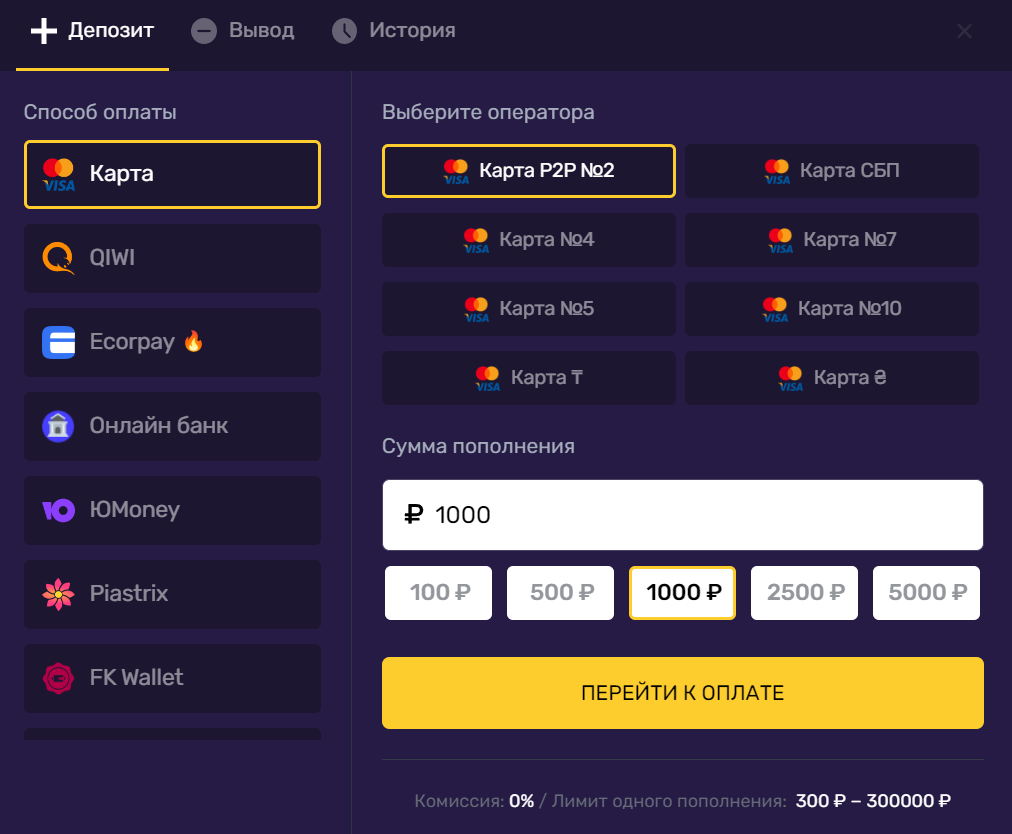Pick the 2500 ₽ preset amount
Viewport: 1012px width, 834px height.
click(804, 593)
